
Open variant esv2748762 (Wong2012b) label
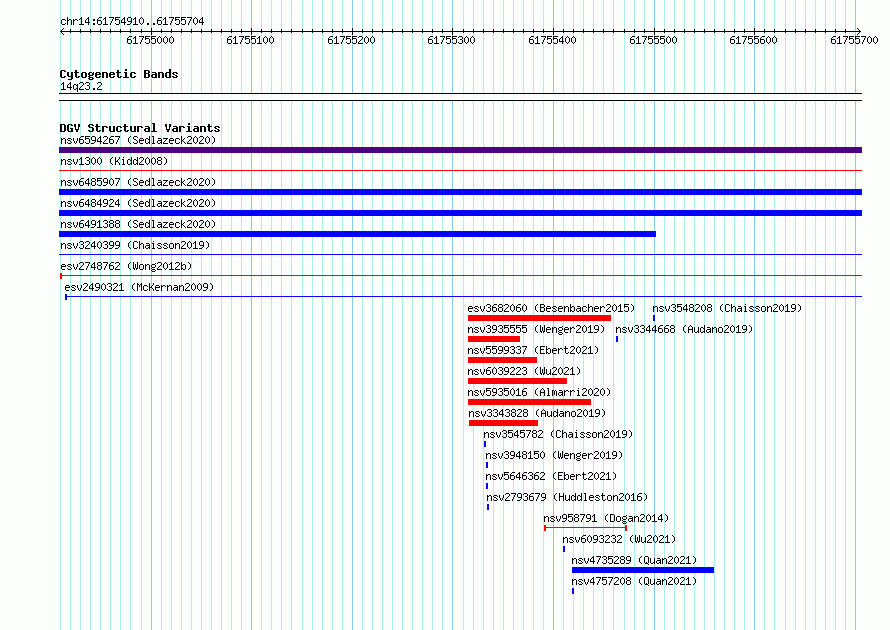point(126,266)
